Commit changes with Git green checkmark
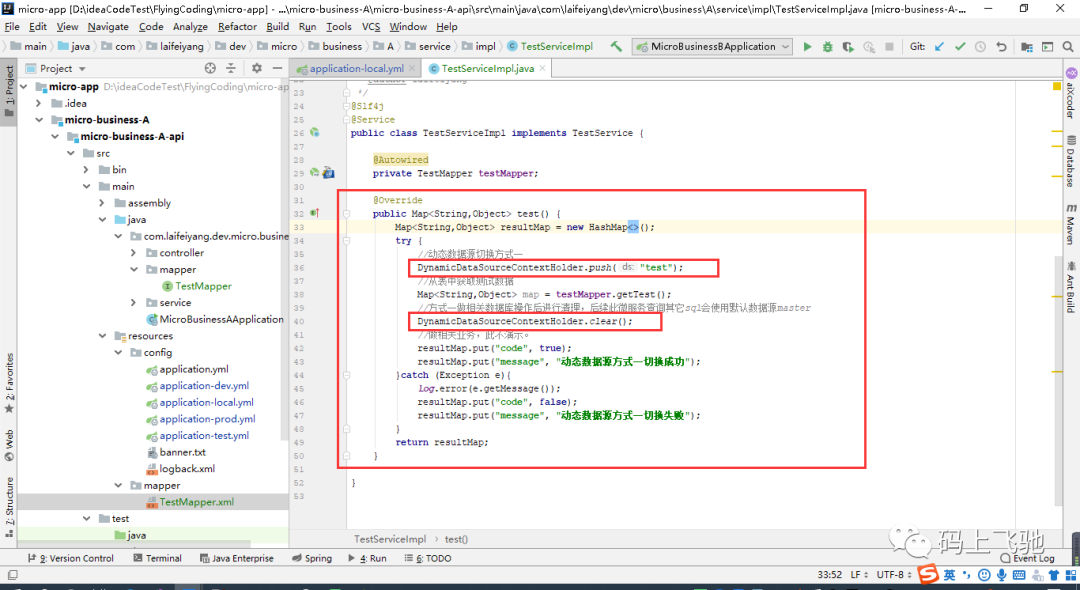This screenshot has width=1080, height=590. 959,47
